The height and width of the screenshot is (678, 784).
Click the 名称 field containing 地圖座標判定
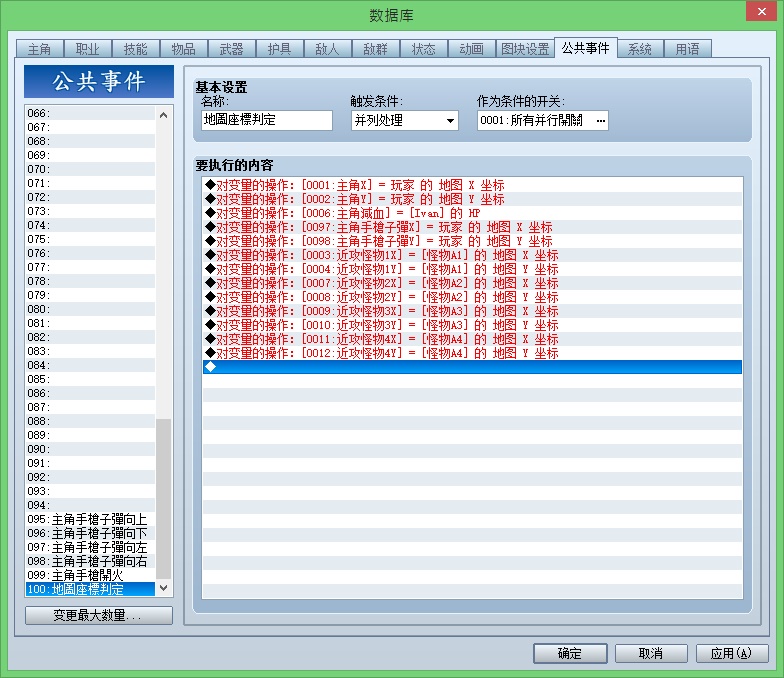(267, 120)
